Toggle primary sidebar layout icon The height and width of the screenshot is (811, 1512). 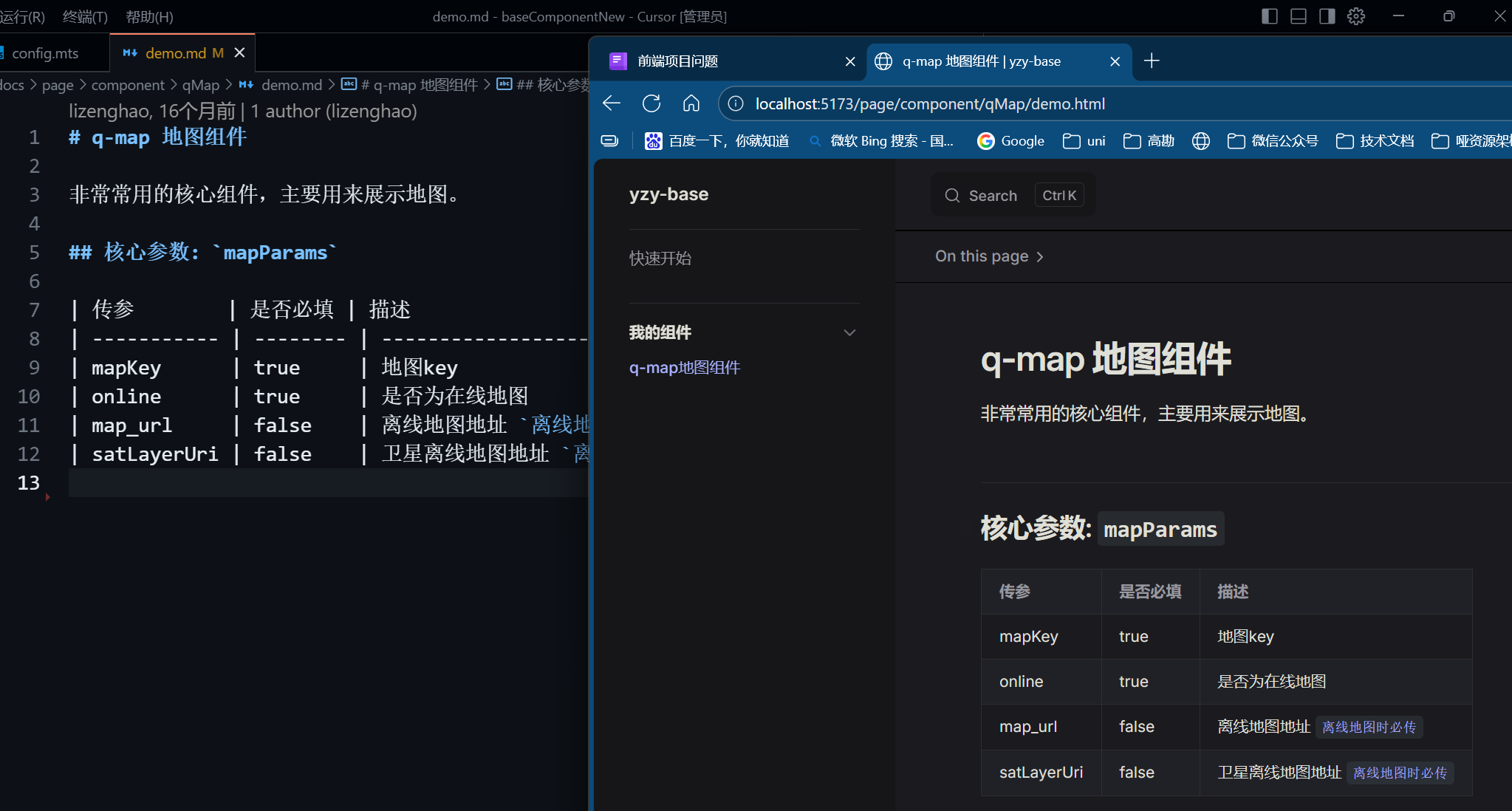click(1269, 16)
